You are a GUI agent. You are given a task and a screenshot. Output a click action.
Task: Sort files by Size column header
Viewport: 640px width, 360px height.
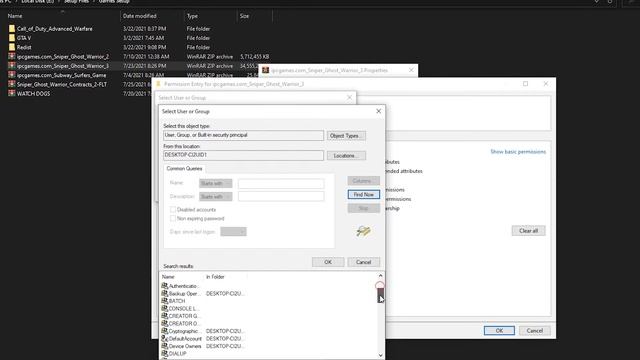[244, 16]
